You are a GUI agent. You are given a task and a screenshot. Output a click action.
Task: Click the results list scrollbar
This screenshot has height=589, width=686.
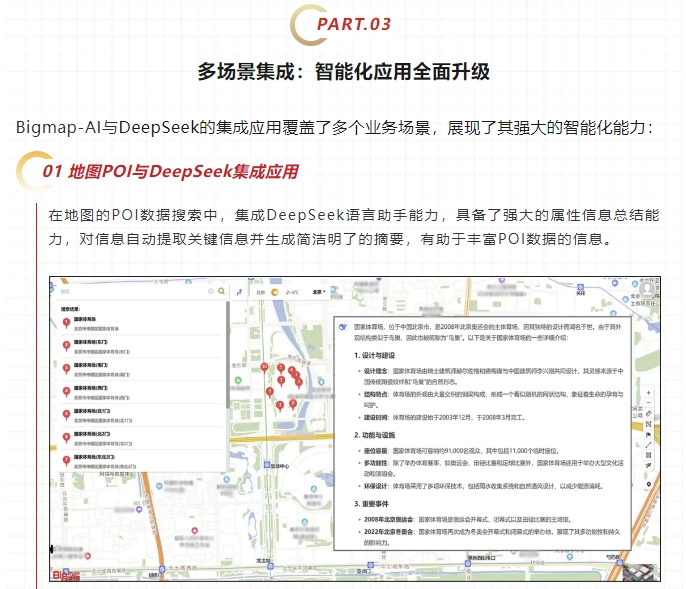coord(228,355)
